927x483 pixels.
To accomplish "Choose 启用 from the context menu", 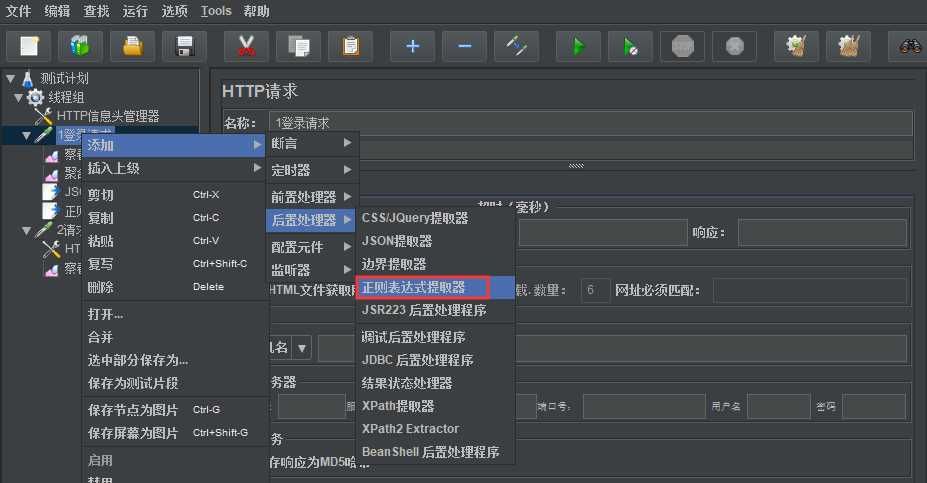I will [174, 460].
